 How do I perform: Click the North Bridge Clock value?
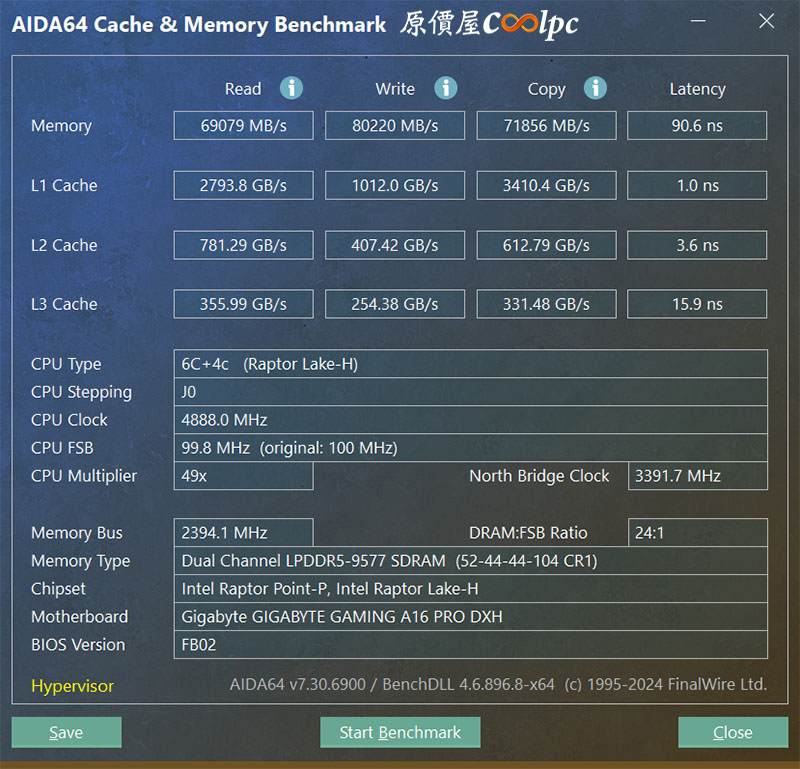coord(697,476)
